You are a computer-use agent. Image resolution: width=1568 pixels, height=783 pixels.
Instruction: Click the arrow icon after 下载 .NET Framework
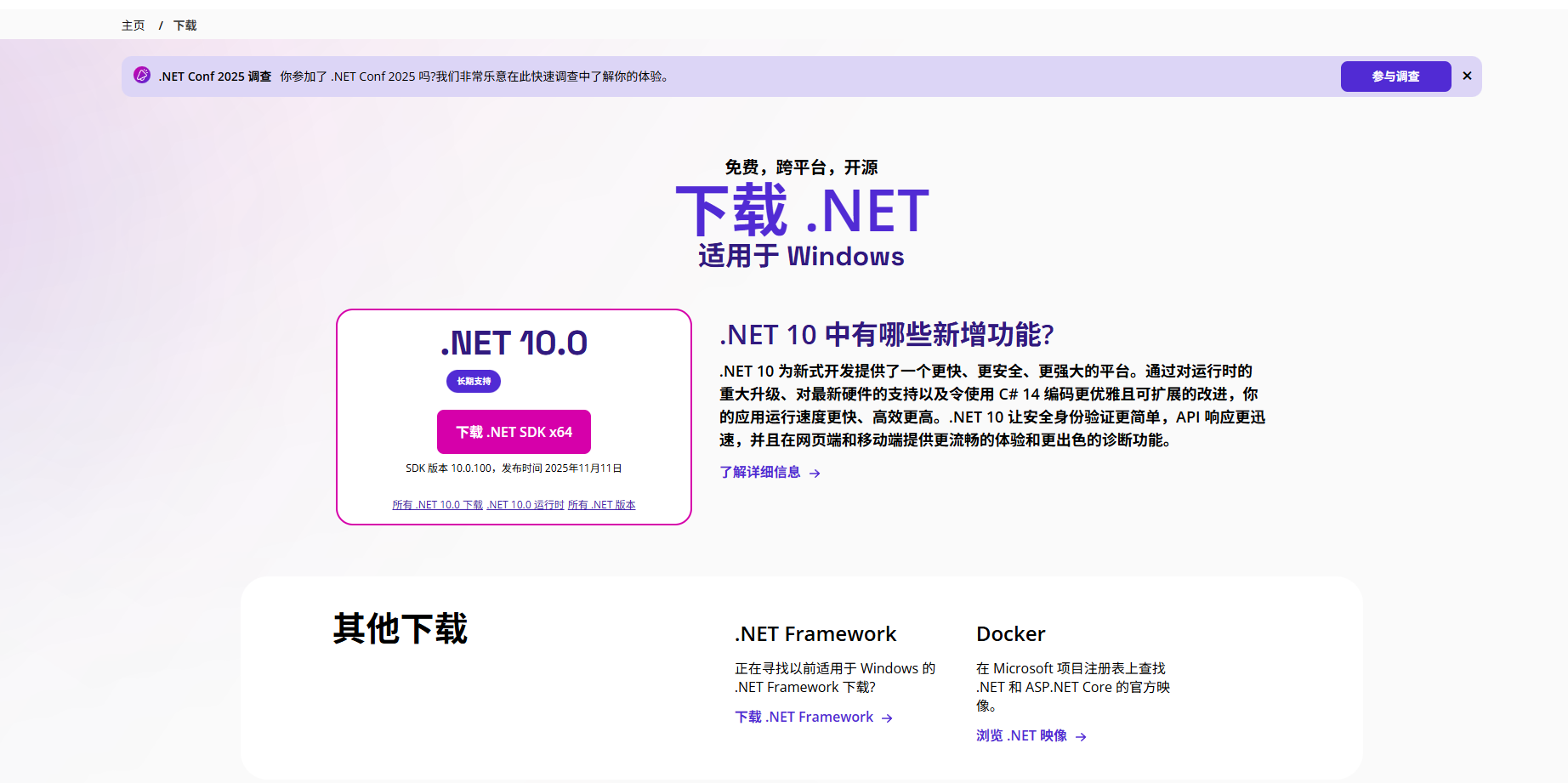coord(887,718)
